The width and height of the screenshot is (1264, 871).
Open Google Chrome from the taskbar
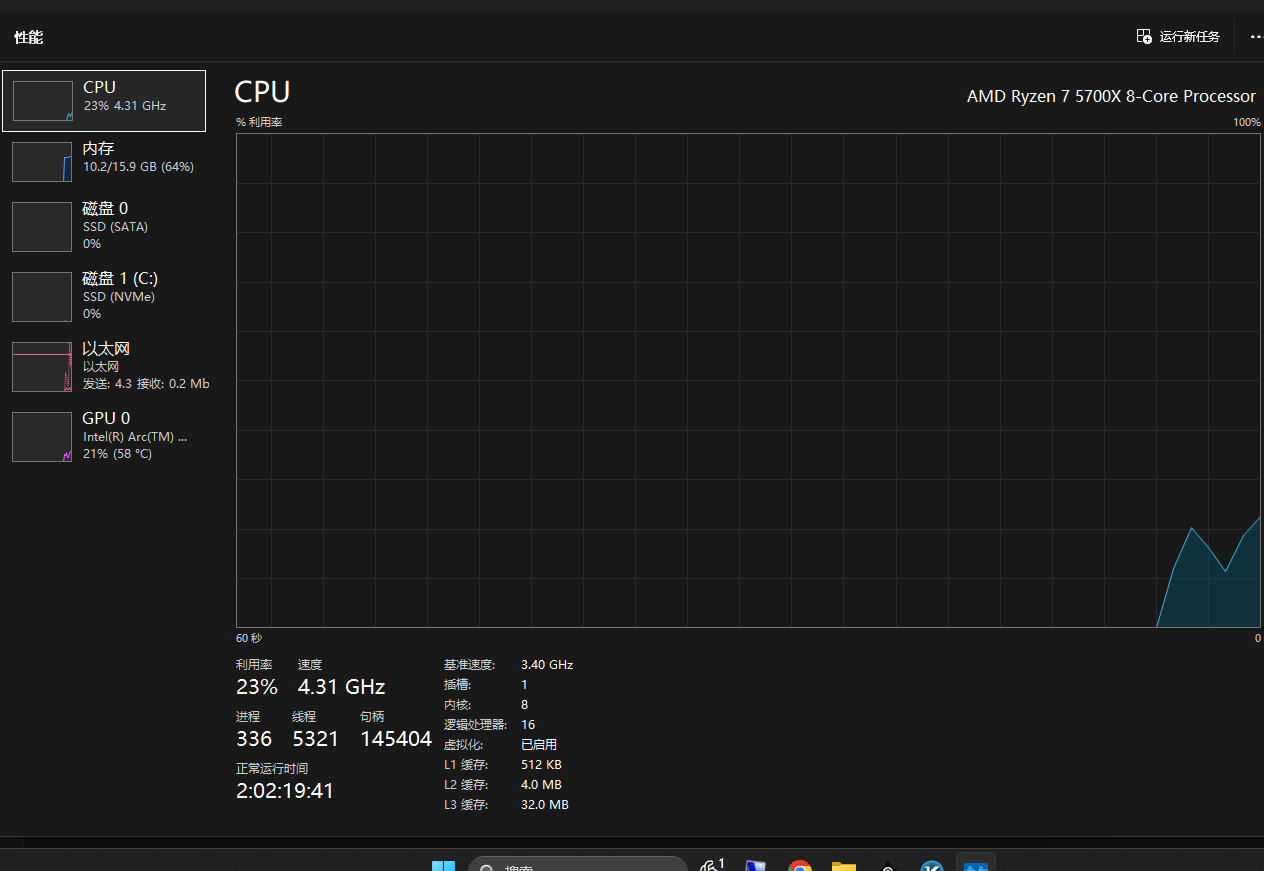coord(799,866)
